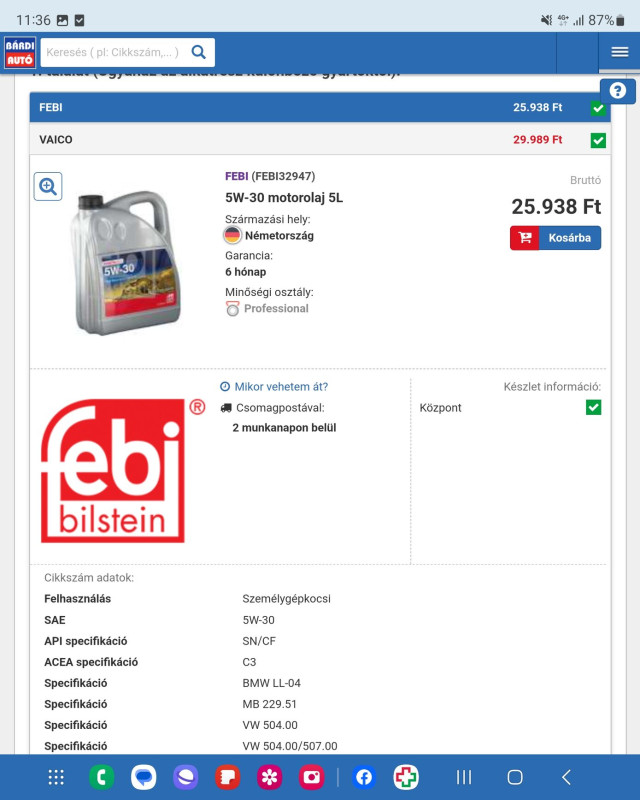Tap the home navigation button
640x800 pixels.
coord(515,778)
